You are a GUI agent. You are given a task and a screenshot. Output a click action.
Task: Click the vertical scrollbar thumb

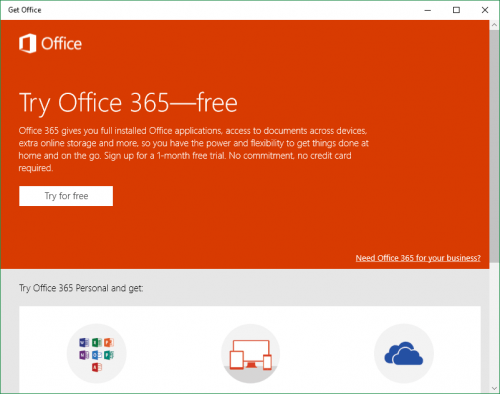pyautogui.click(x=495, y=145)
